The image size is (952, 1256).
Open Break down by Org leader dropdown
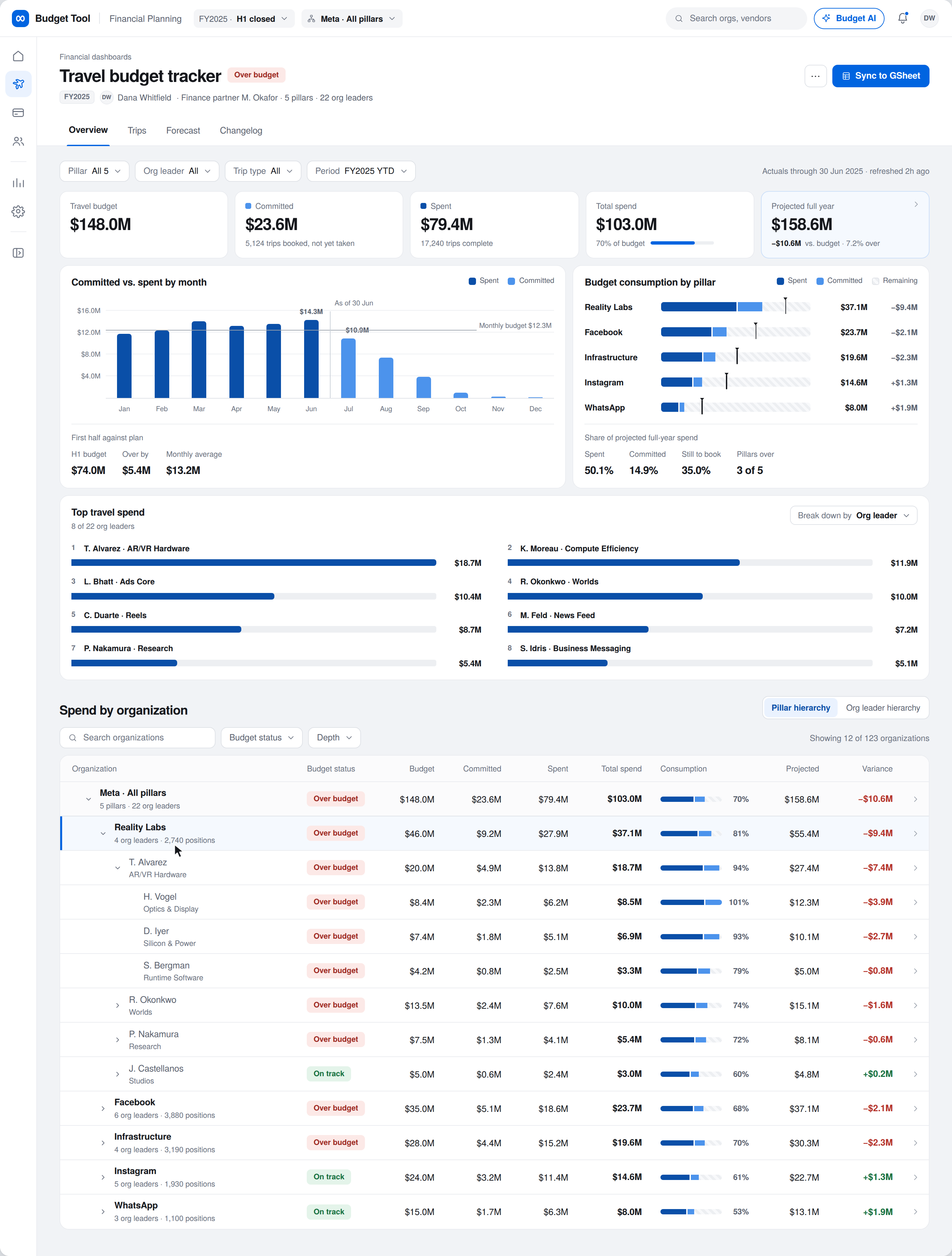coord(853,515)
